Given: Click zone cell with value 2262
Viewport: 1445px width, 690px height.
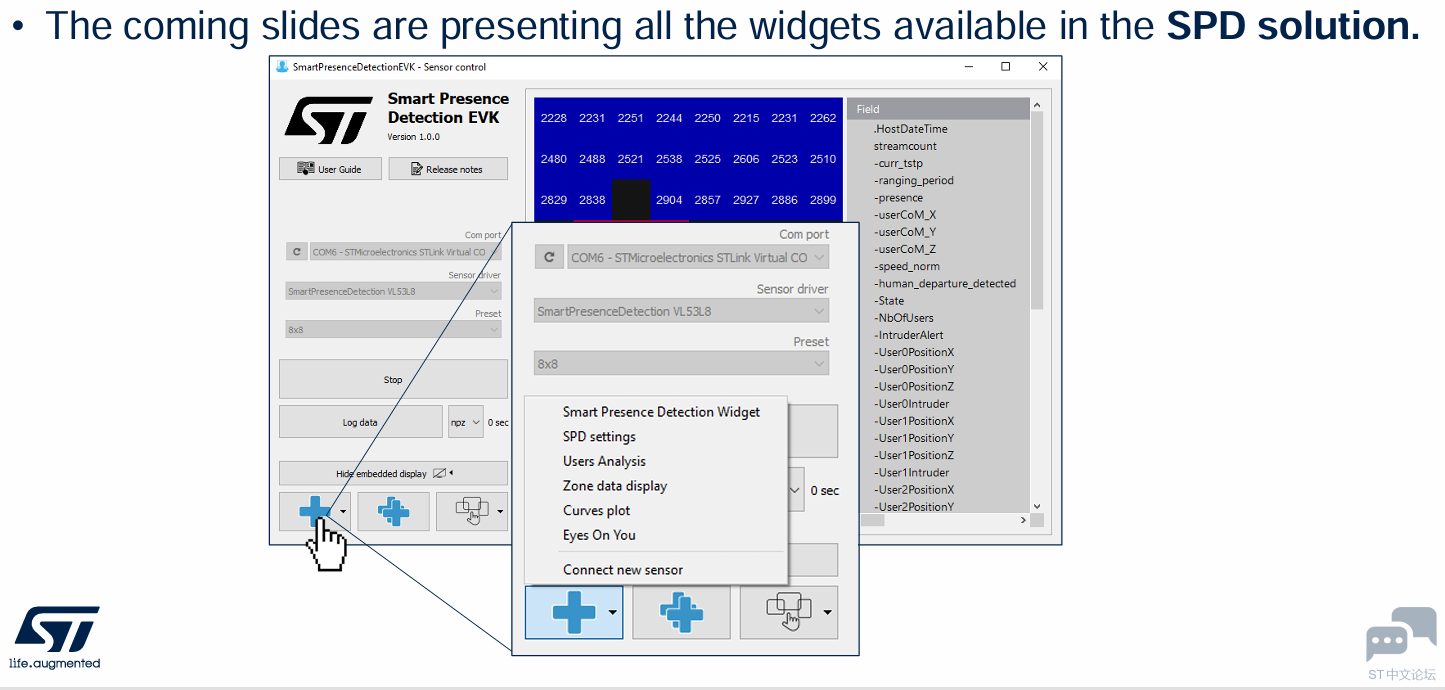Looking at the screenshot, I should click(823, 118).
